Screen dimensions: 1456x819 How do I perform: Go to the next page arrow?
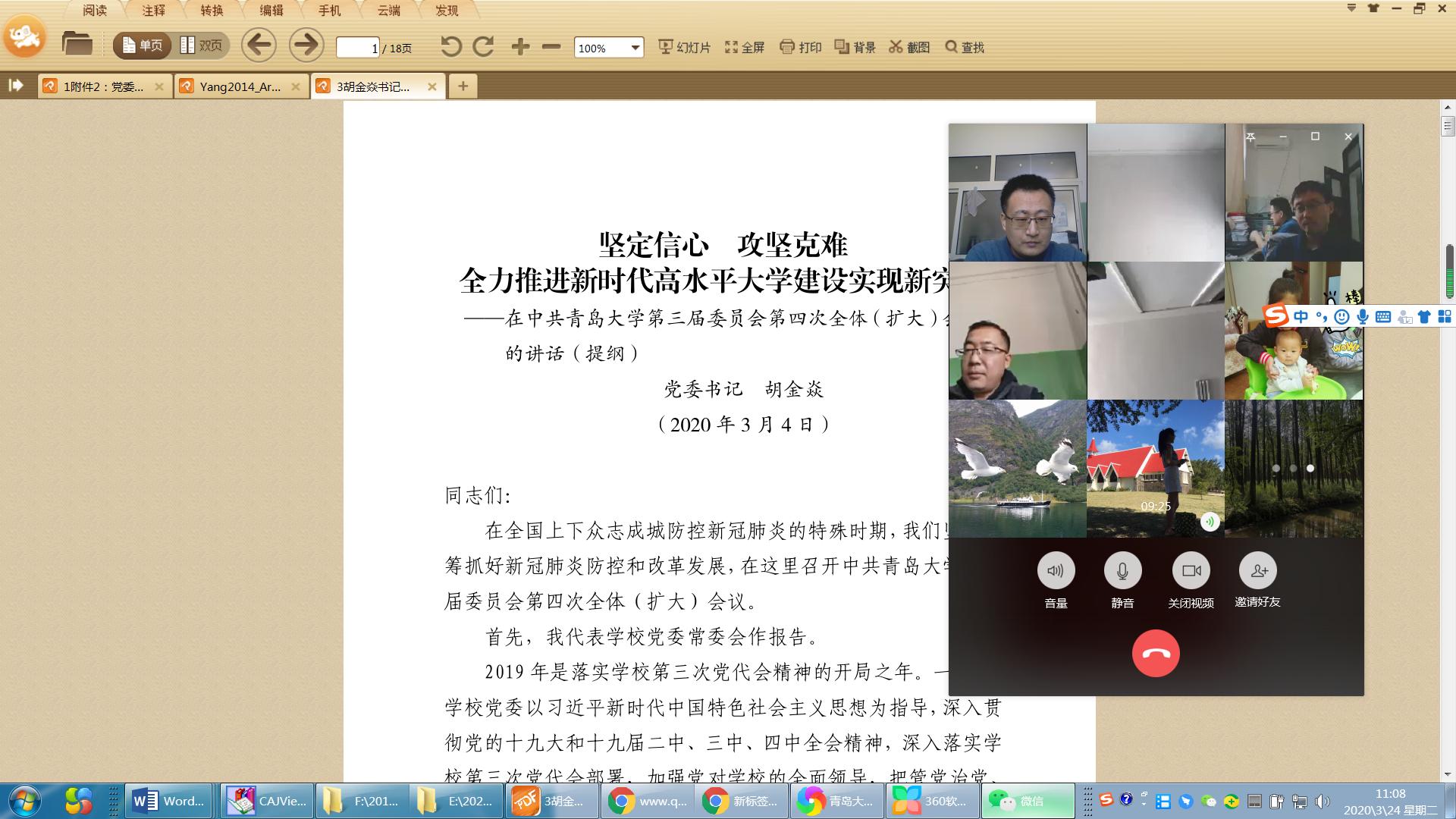(306, 45)
